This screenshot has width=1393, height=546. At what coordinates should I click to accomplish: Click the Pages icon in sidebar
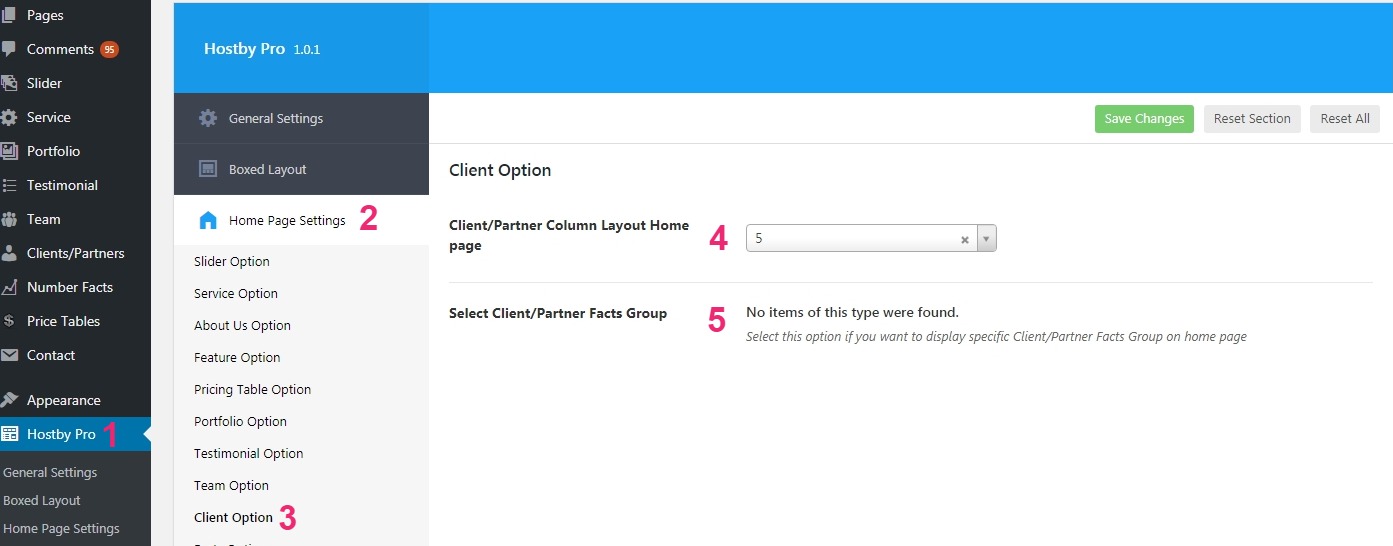click(9, 15)
